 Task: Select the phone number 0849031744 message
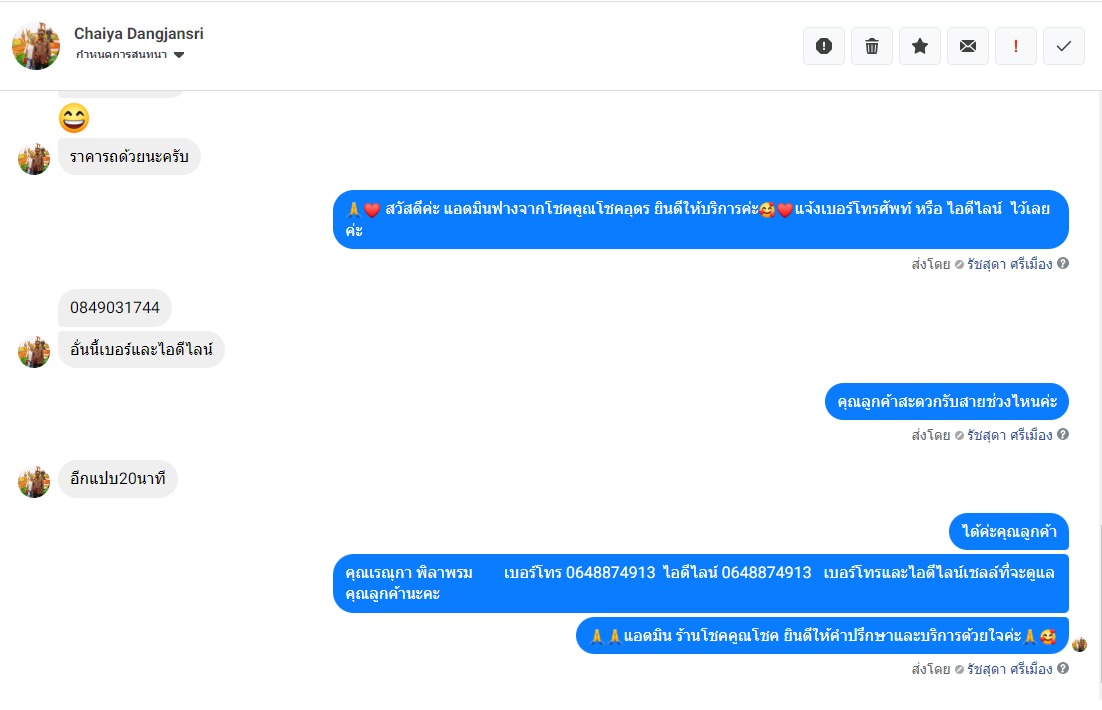coord(115,308)
